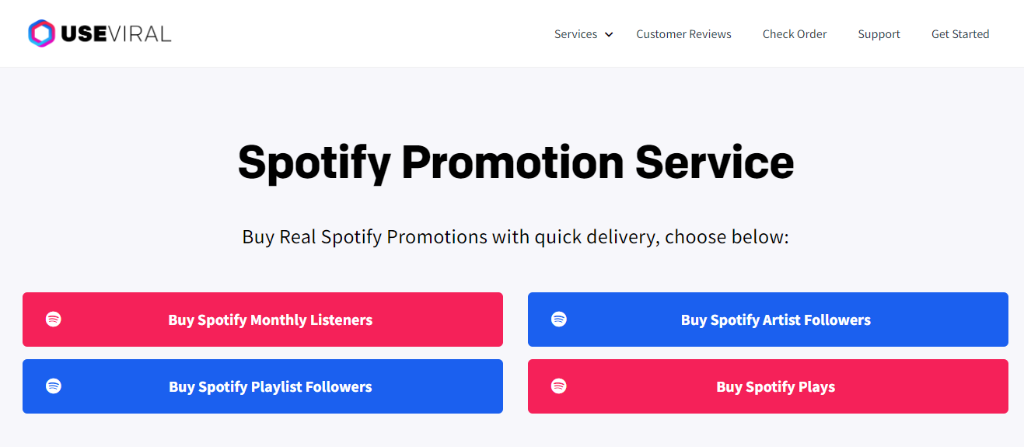Image resolution: width=1024 pixels, height=447 pixels.
Task: Open the Services menu item
Action: click(575, 34)
